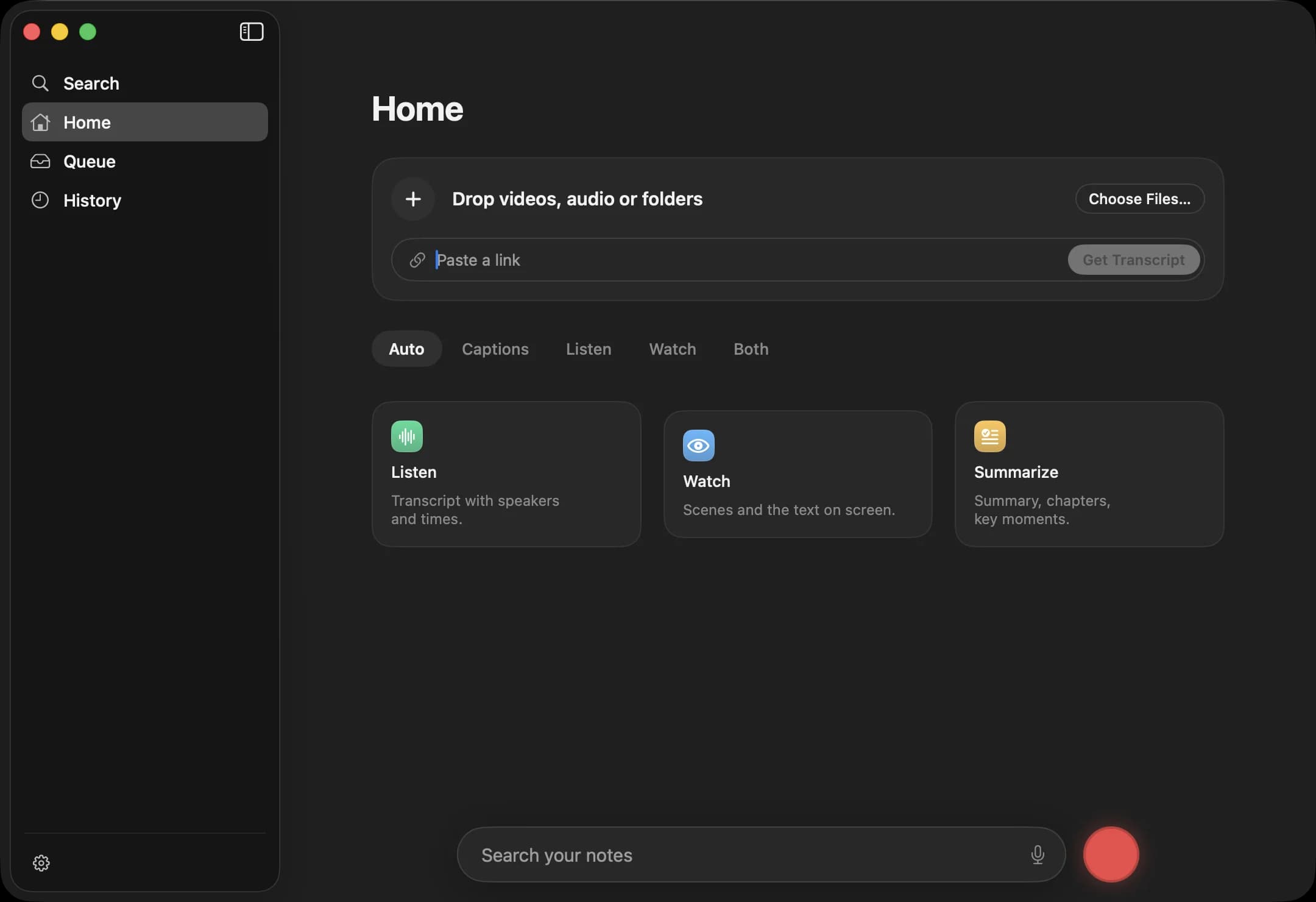Click the yellow Summarize checklist icon

click(990, 436)
